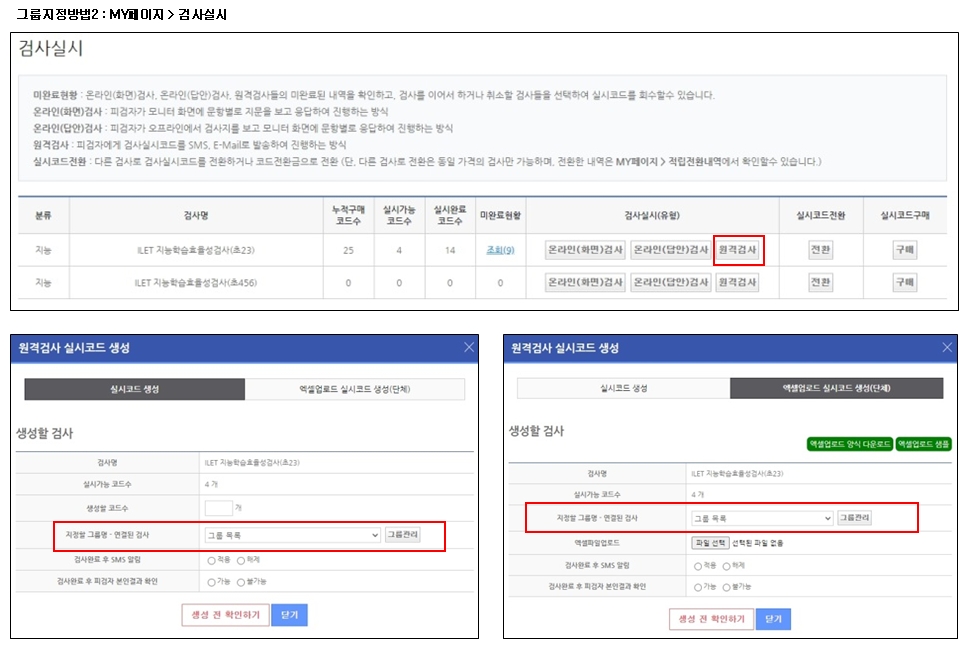The width and height of the screenshot is (969, 658).
Task: Click 생성 전 확인하기 in Excel upload dialog
Action: click(x=710, y=619)
